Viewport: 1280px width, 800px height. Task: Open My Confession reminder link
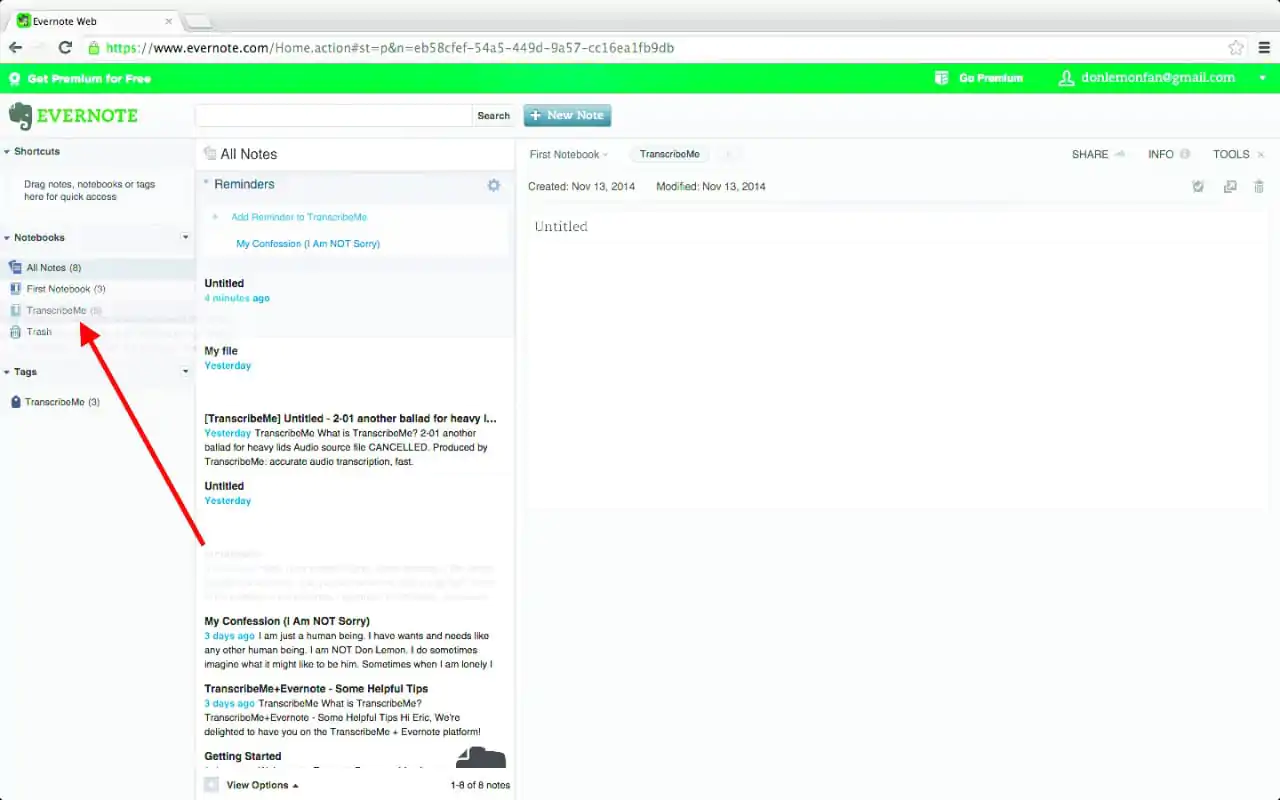pos(308,243)
